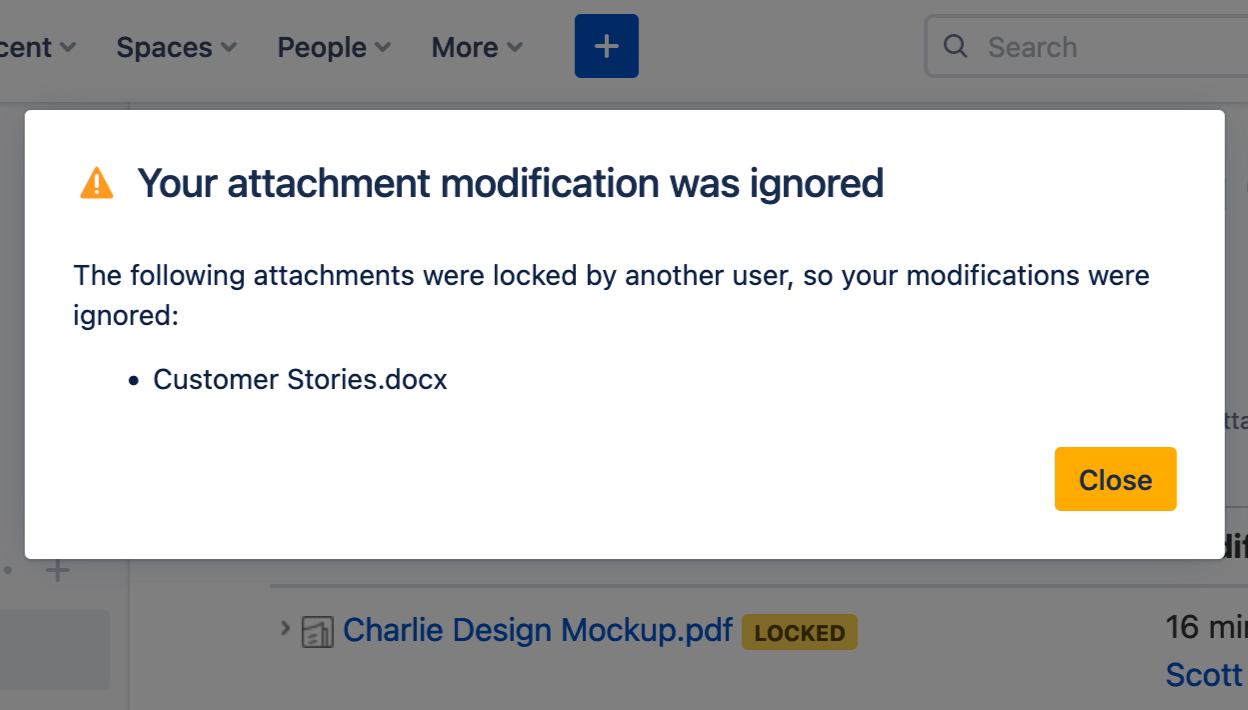The width and height of the screenshot is (1248, 710).
Task: Open the Recent menu in top navigation
Action: [36, 47]
